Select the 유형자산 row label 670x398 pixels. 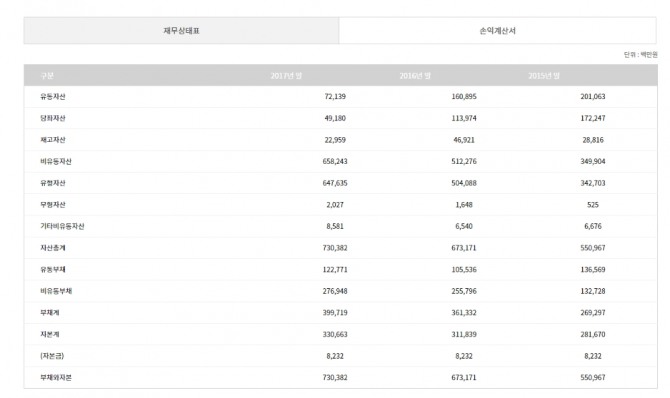point(53,183)
